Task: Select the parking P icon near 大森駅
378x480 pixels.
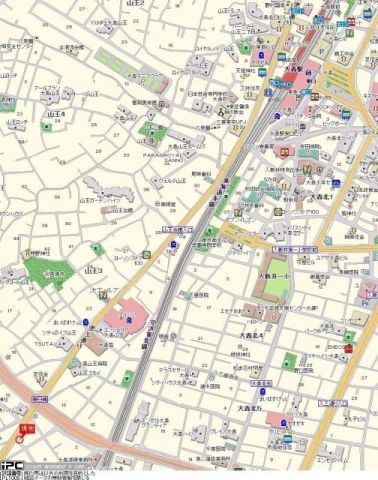Action: coord(321,52)
